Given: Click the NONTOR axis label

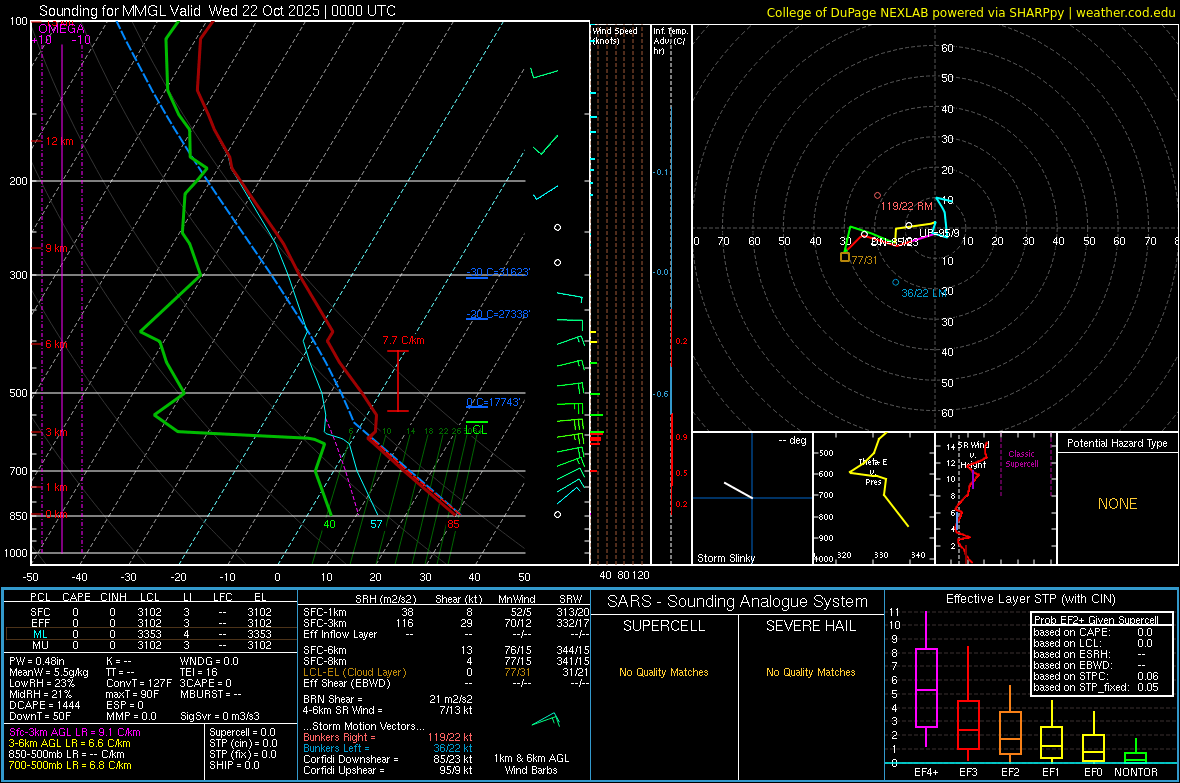Looking at the screenshot, I should [1136, 772].
